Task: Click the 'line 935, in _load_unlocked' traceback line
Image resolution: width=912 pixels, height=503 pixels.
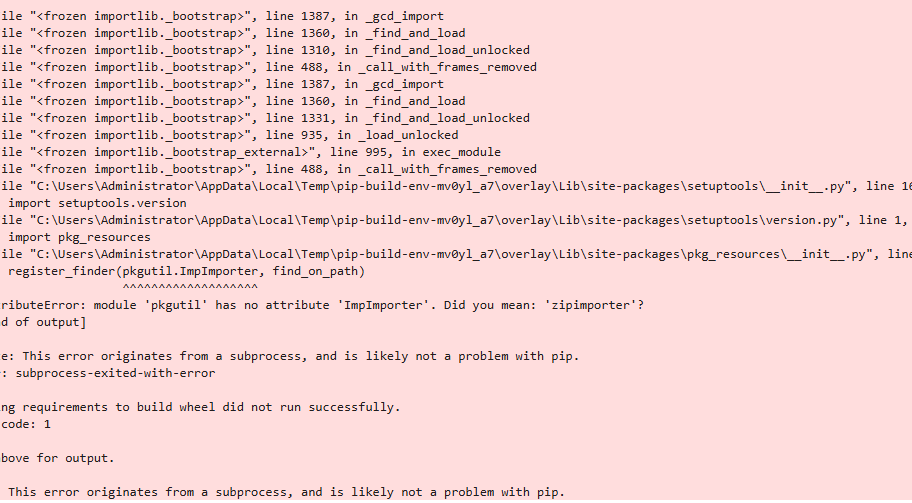Action: [229, 135]
